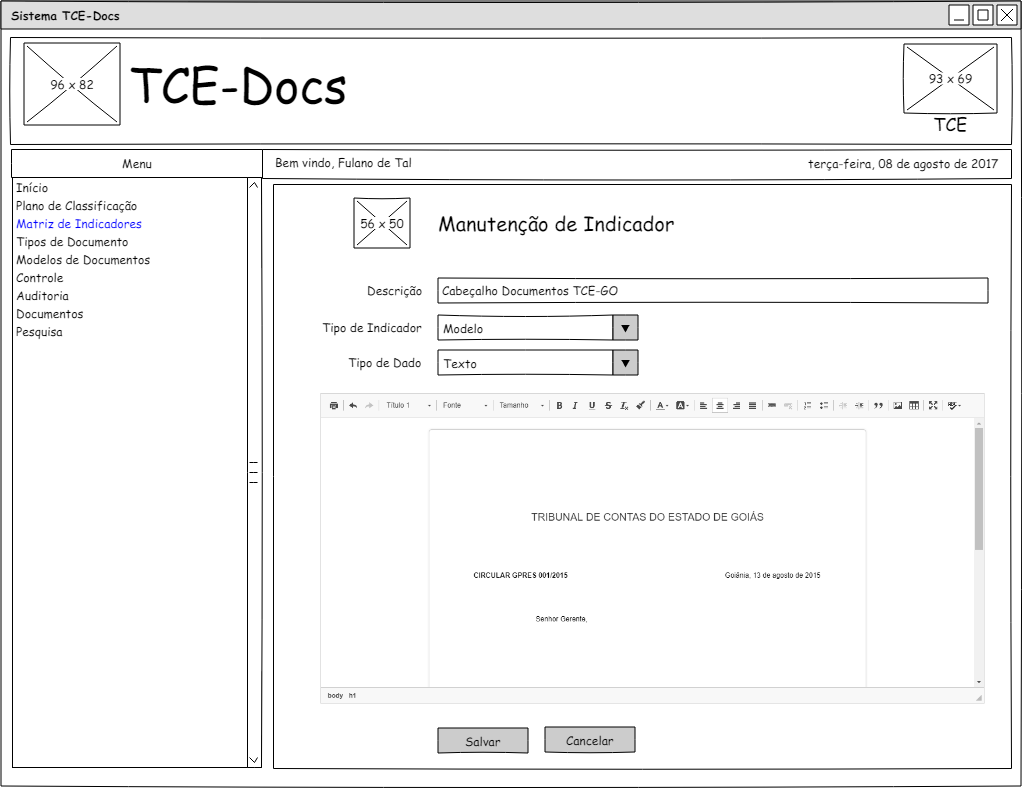Toggle left text alignment
This screenshot has height=788, width=1022.
click(703, 406)
